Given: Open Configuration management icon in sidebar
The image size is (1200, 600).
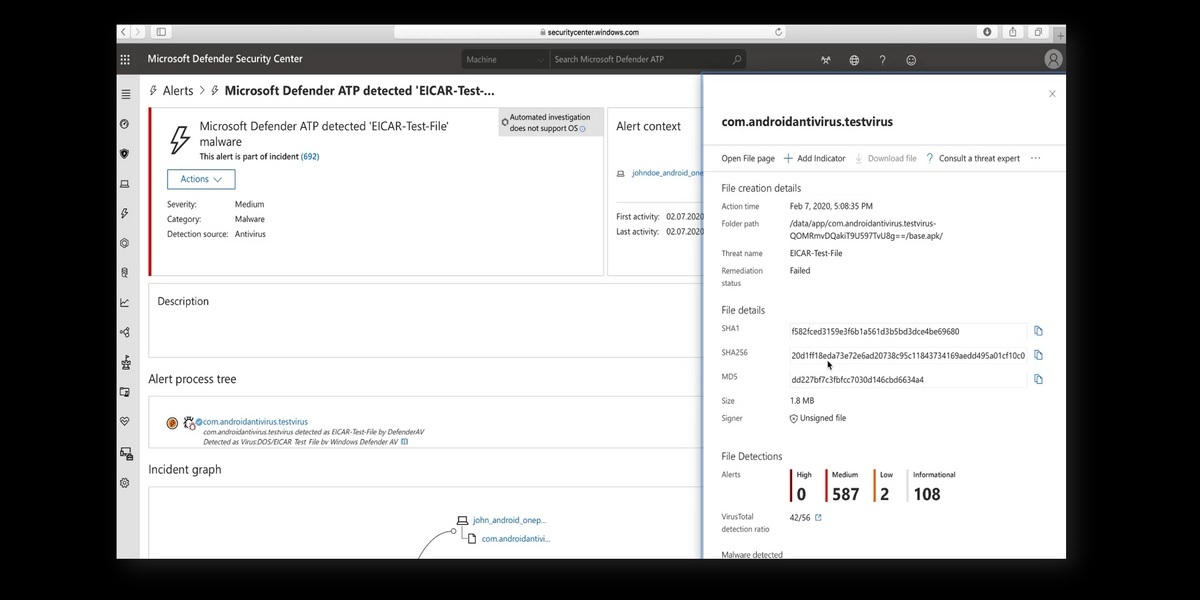Looking at the screenshot, I should 126,453.
